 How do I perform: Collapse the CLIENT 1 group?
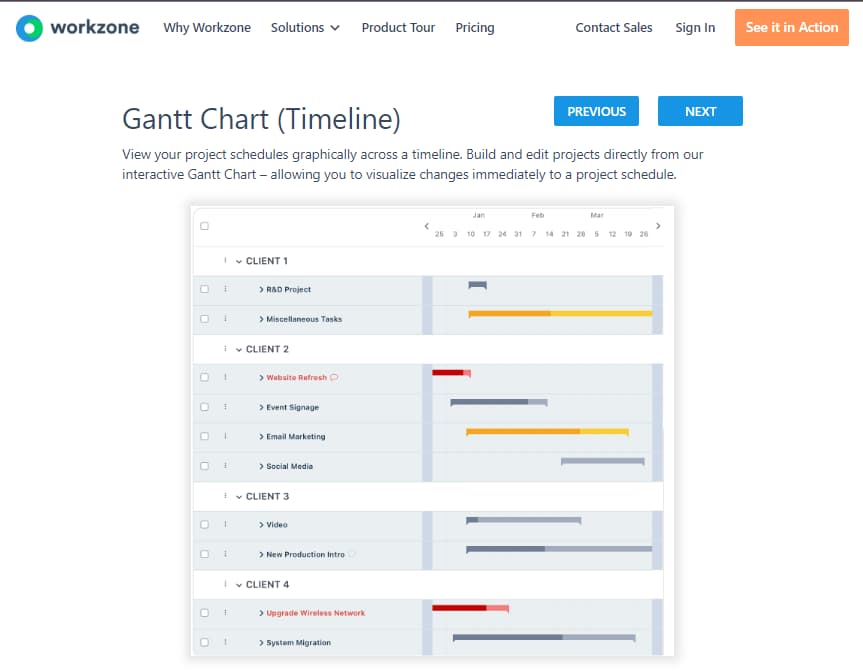point(239,261)
